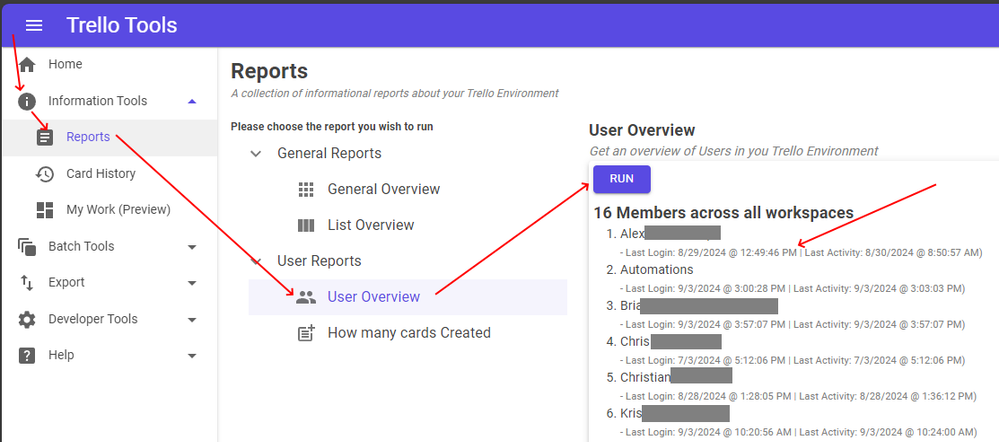Click the Automations member entry
The width and height of the screenshot is (999, 442).
point(657,270)
